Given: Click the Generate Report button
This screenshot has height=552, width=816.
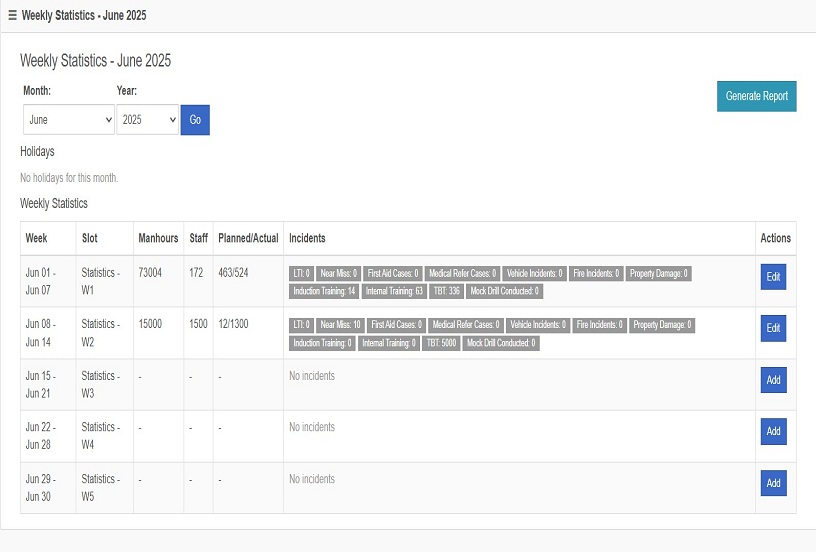Looking at the screenshot, I should tap(756, 96).
